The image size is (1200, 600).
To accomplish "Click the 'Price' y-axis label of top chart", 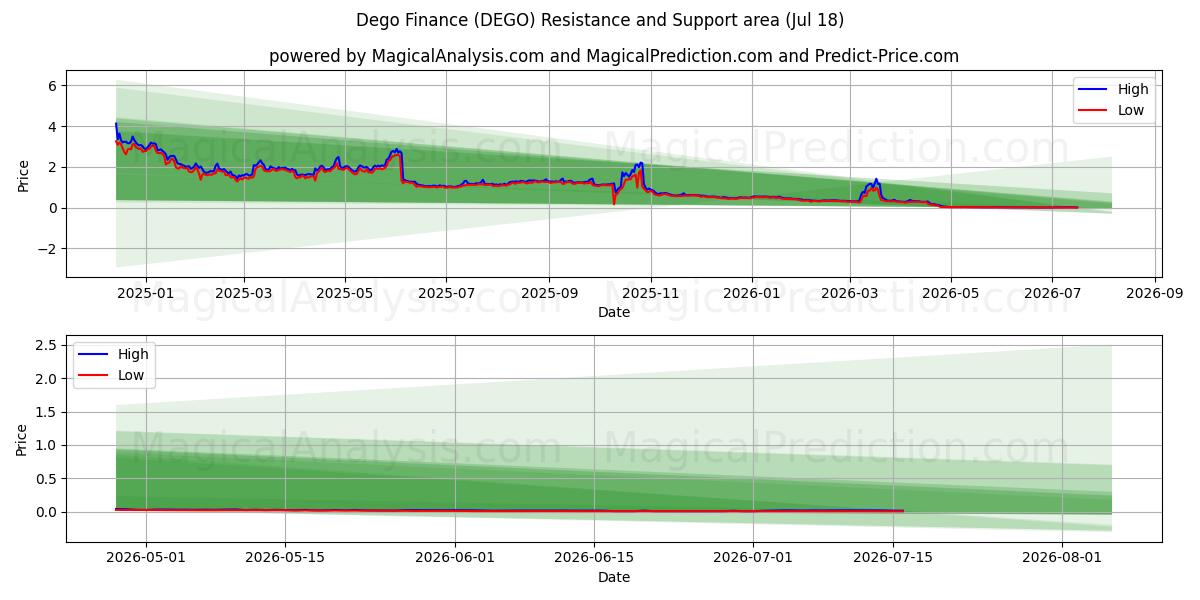I will click(23, 174).
